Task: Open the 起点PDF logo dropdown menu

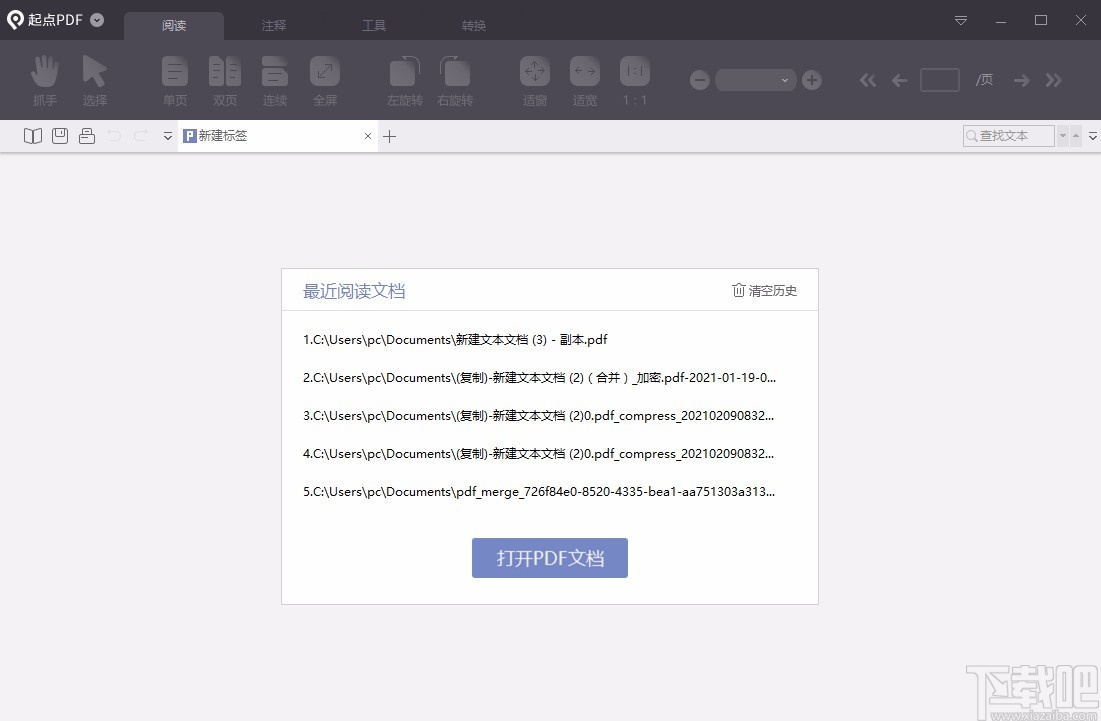Action: point(95,18)
